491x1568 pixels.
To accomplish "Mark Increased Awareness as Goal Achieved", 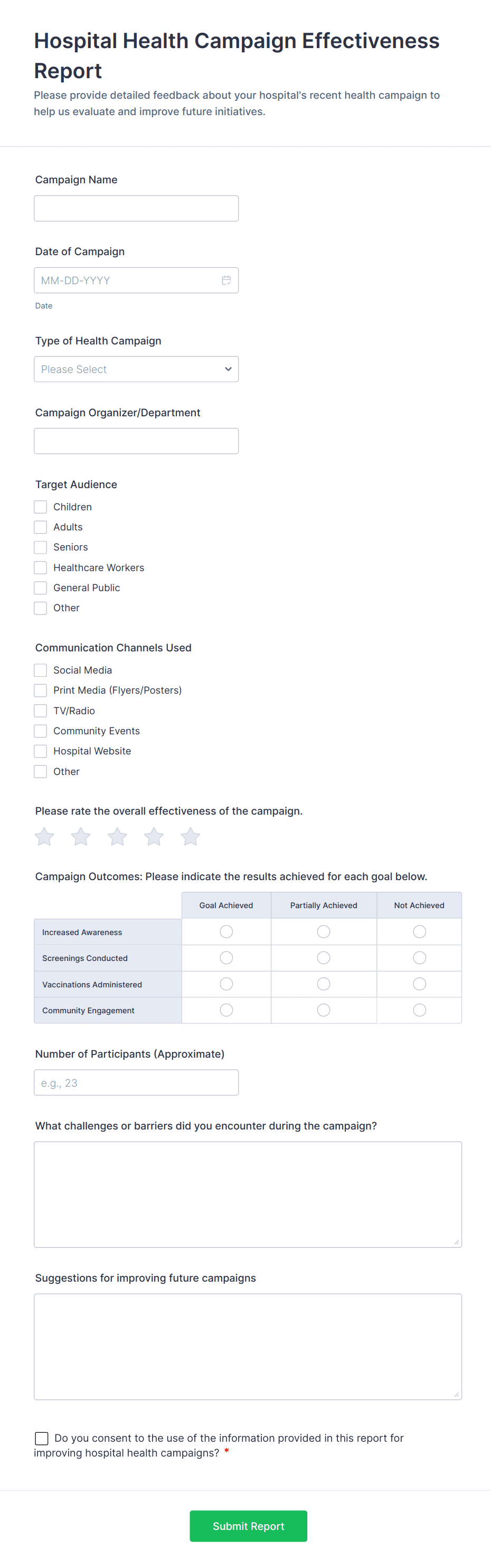I will tap(226, 931).
